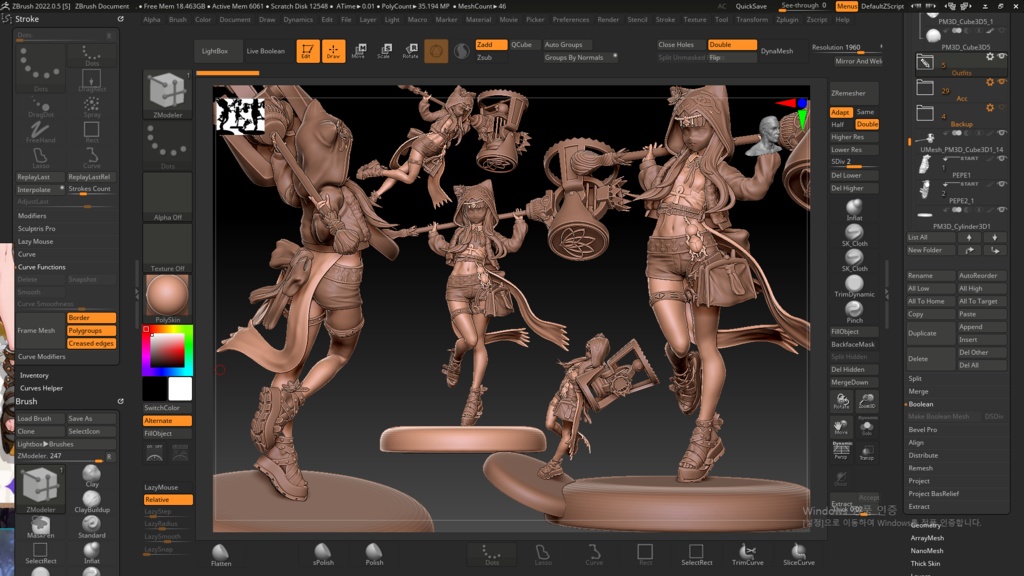Expand the Geometry subpalette
Viewport: 1024px width, 576px height.
tap(926, 525)
